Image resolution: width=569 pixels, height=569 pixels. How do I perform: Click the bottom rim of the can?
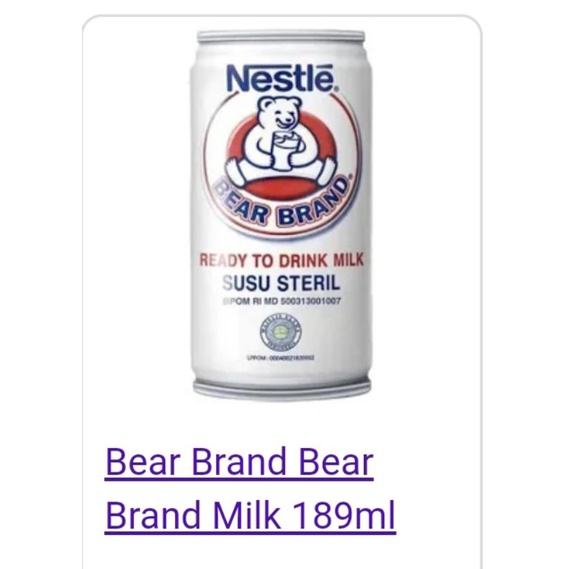tap(282, 389)
